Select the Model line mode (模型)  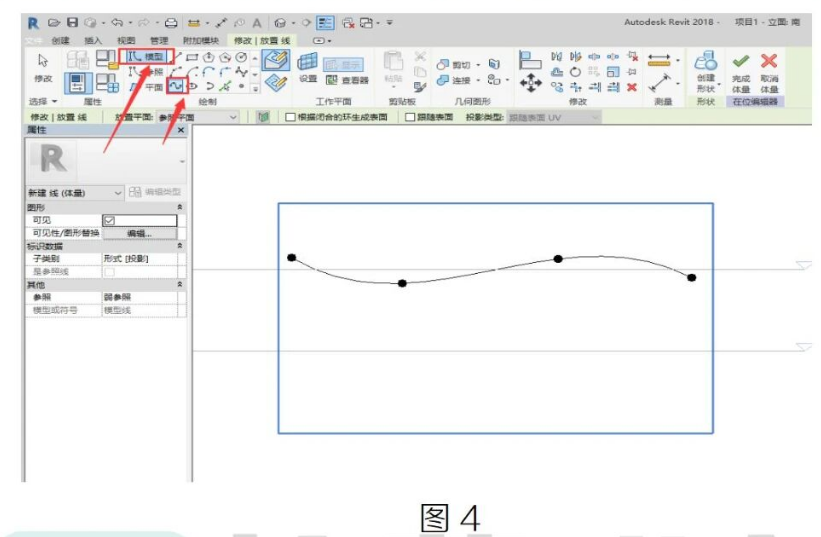tap(146, 57)
